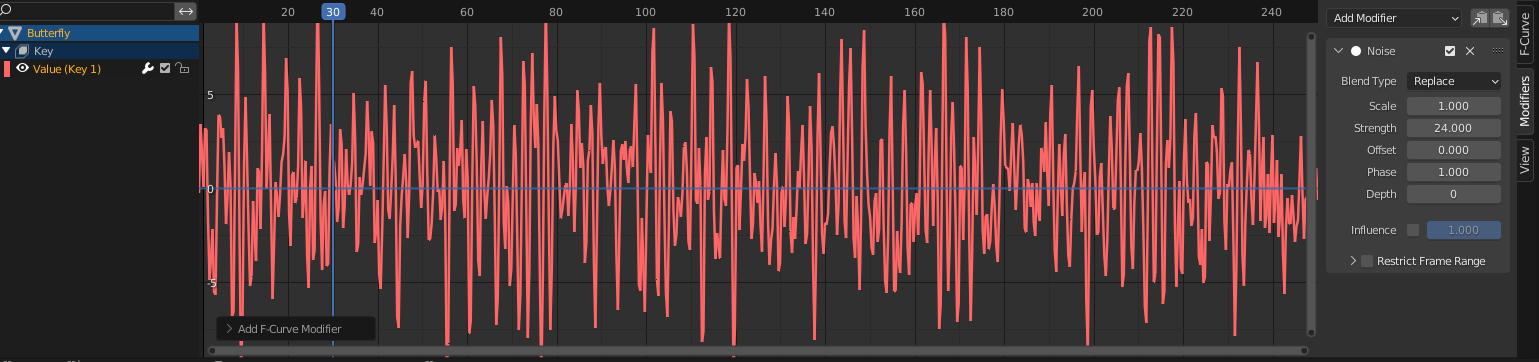Click the horizontal scrollbar of graph

(757, 351)
